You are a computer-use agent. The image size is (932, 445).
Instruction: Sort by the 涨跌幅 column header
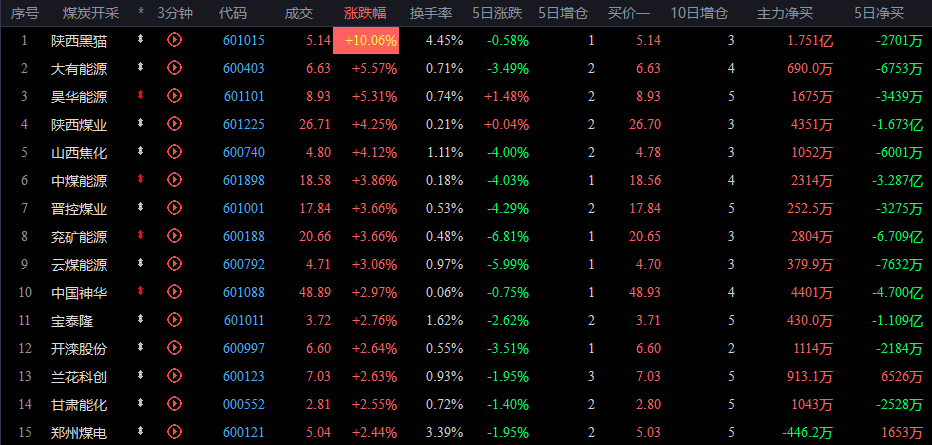tap(370, 13)
